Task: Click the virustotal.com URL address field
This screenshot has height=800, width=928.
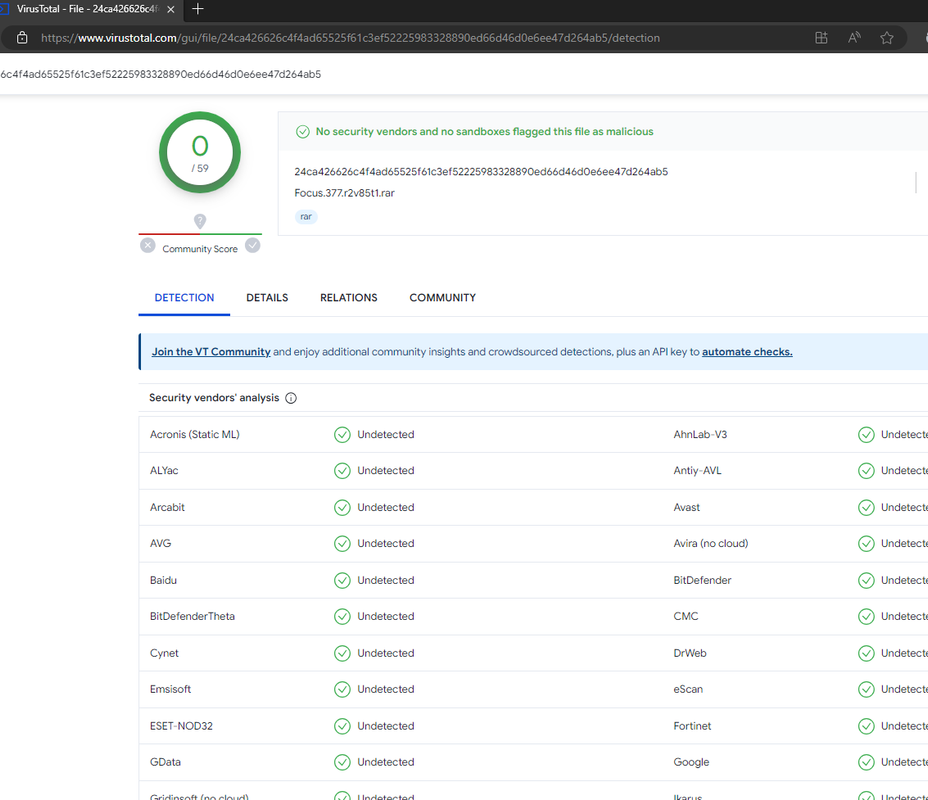Action: (350, 38)
